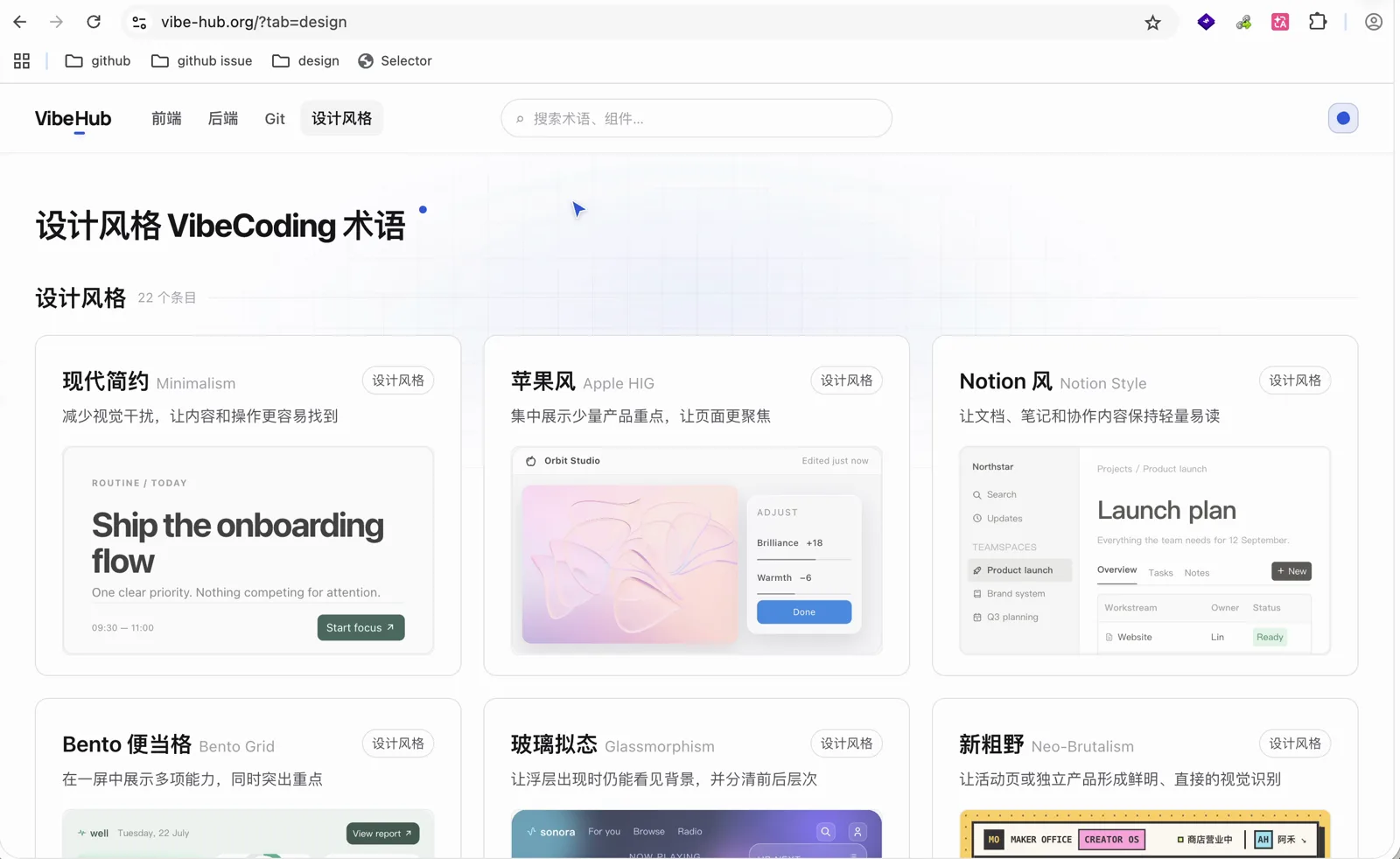Go back to the previous page
Viewport: 1400px width, 859px height.
point(19,22)
